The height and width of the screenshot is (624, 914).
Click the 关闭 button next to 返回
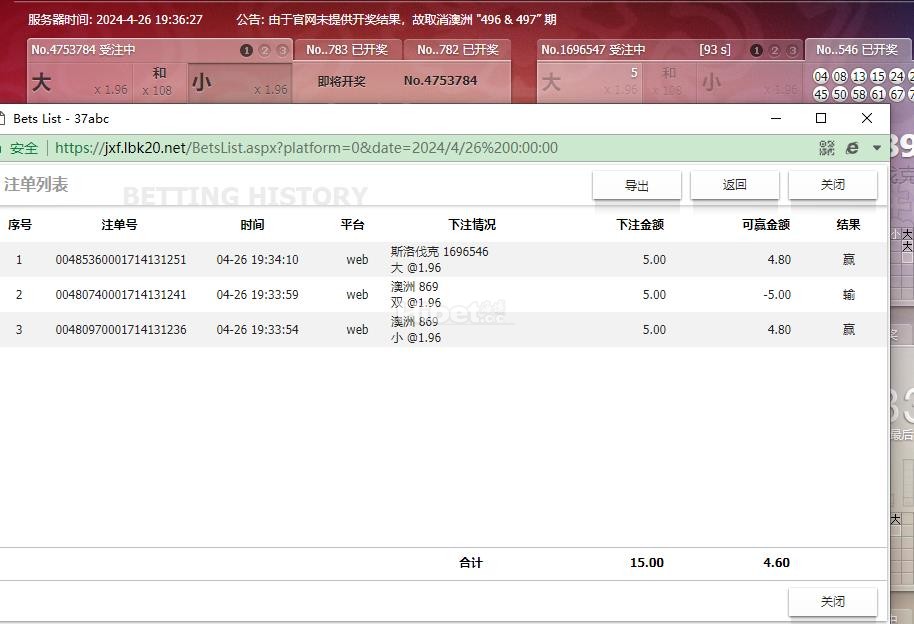click(832, 185)
